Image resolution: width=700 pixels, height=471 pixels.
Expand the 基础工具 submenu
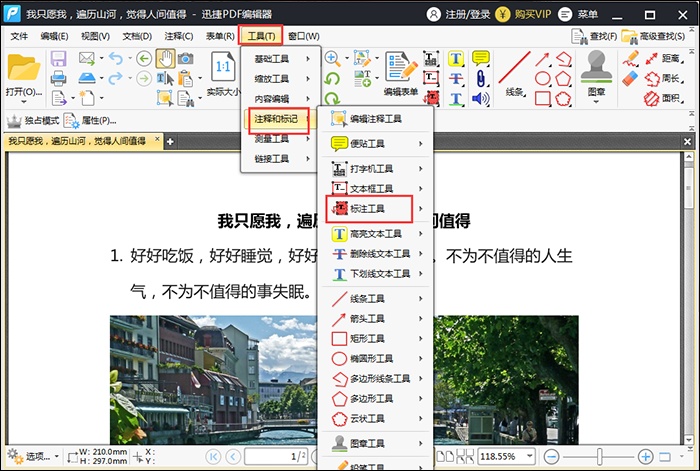(x=281, y=58)
